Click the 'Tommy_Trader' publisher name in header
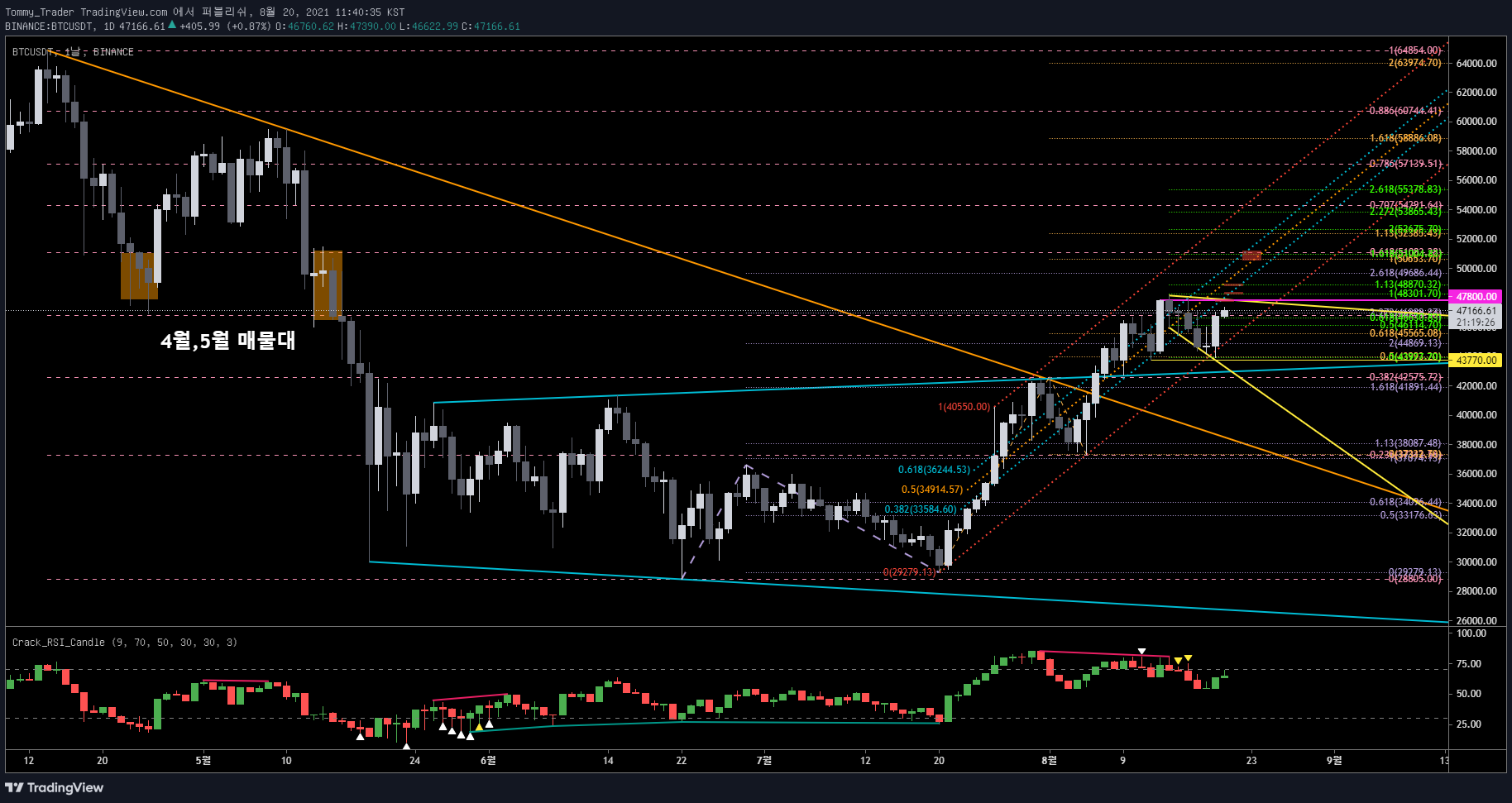Viewport: 1512px width, 803px height. tap(40, 12)
